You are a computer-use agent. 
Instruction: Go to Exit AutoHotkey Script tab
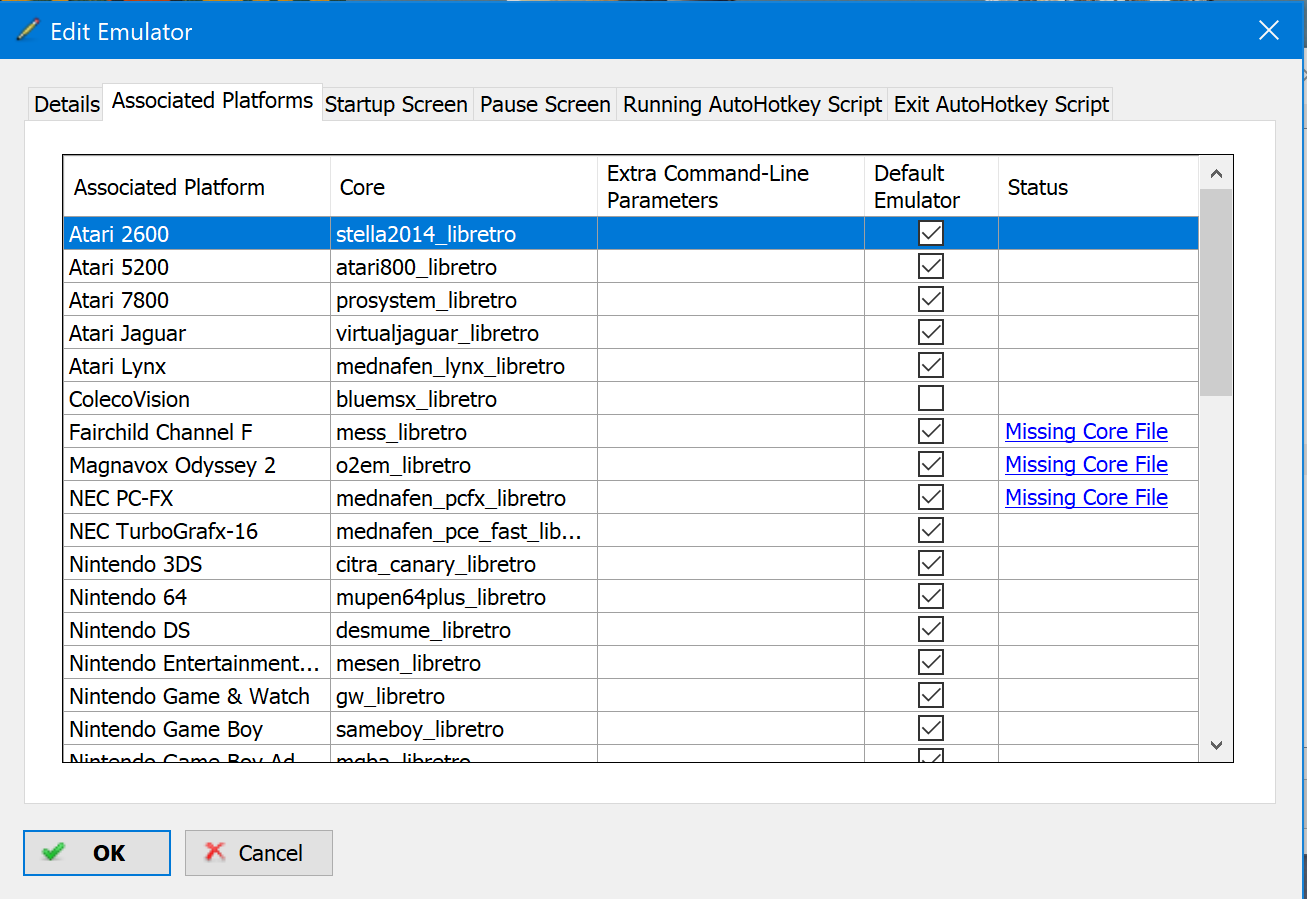(1001, 104)
